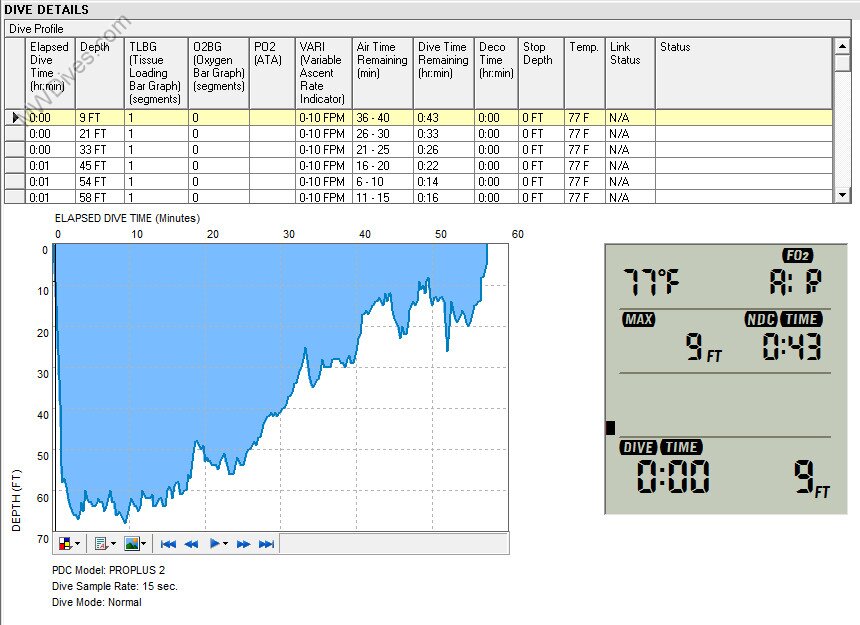
Task: Click the chart color options icon
Action: (66, 544)
